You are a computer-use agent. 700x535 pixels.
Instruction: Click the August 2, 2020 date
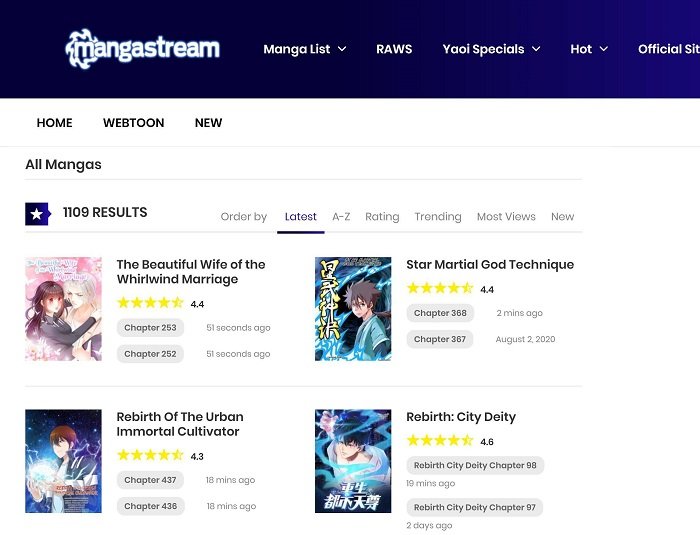pyautogui.click(x=525, y=339)
